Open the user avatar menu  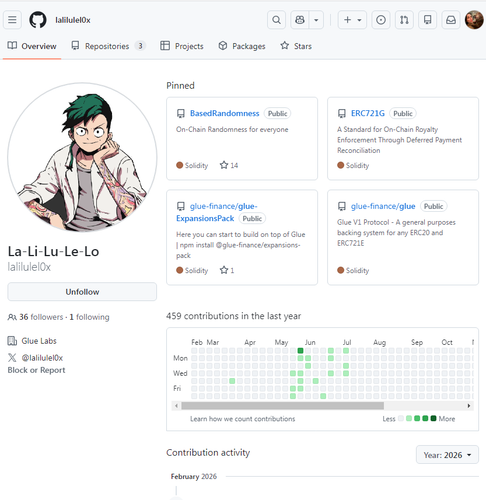[474, 20]
